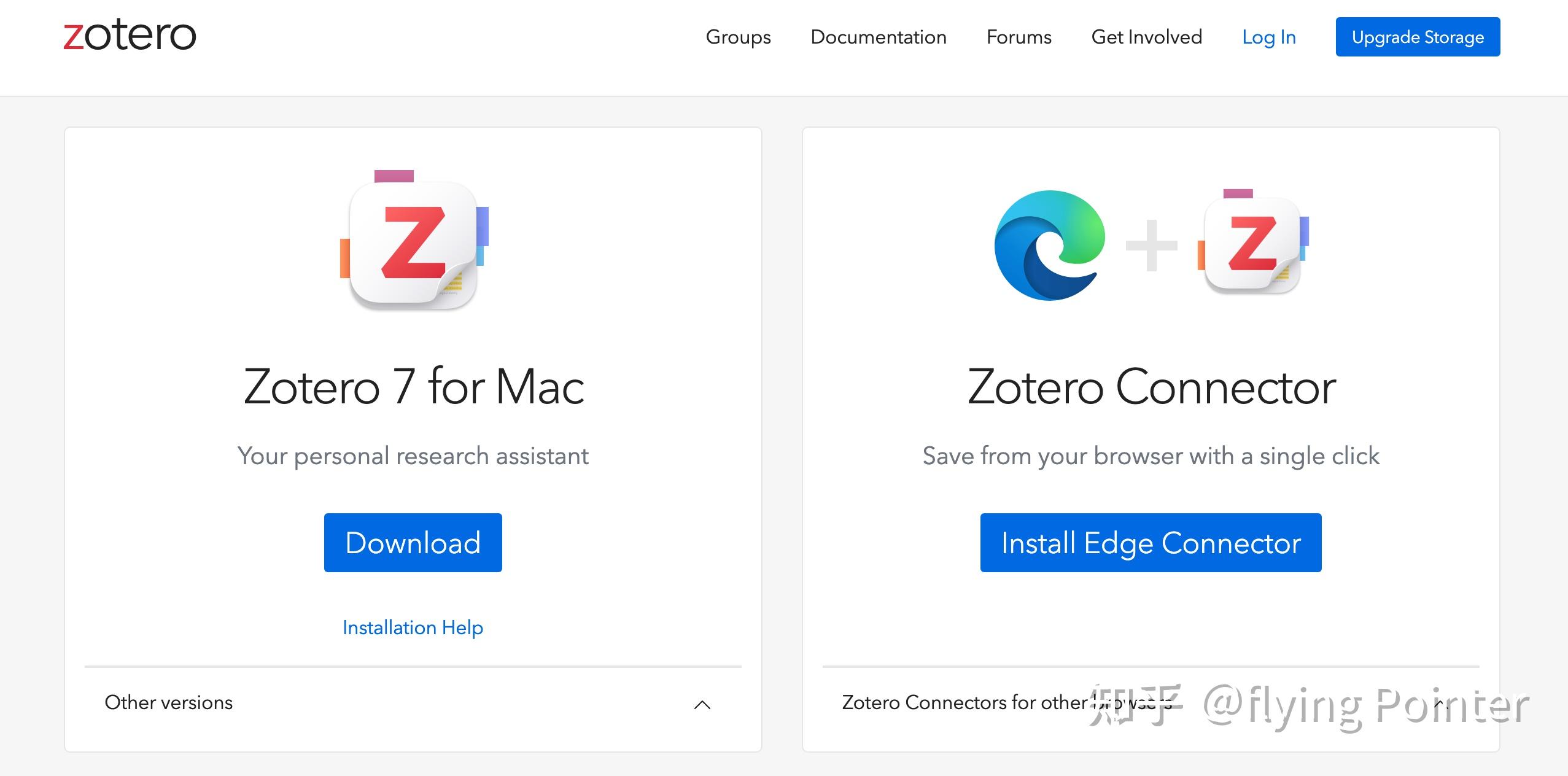
Task: Click the Zotero logo in header
Action: (130, 36)
